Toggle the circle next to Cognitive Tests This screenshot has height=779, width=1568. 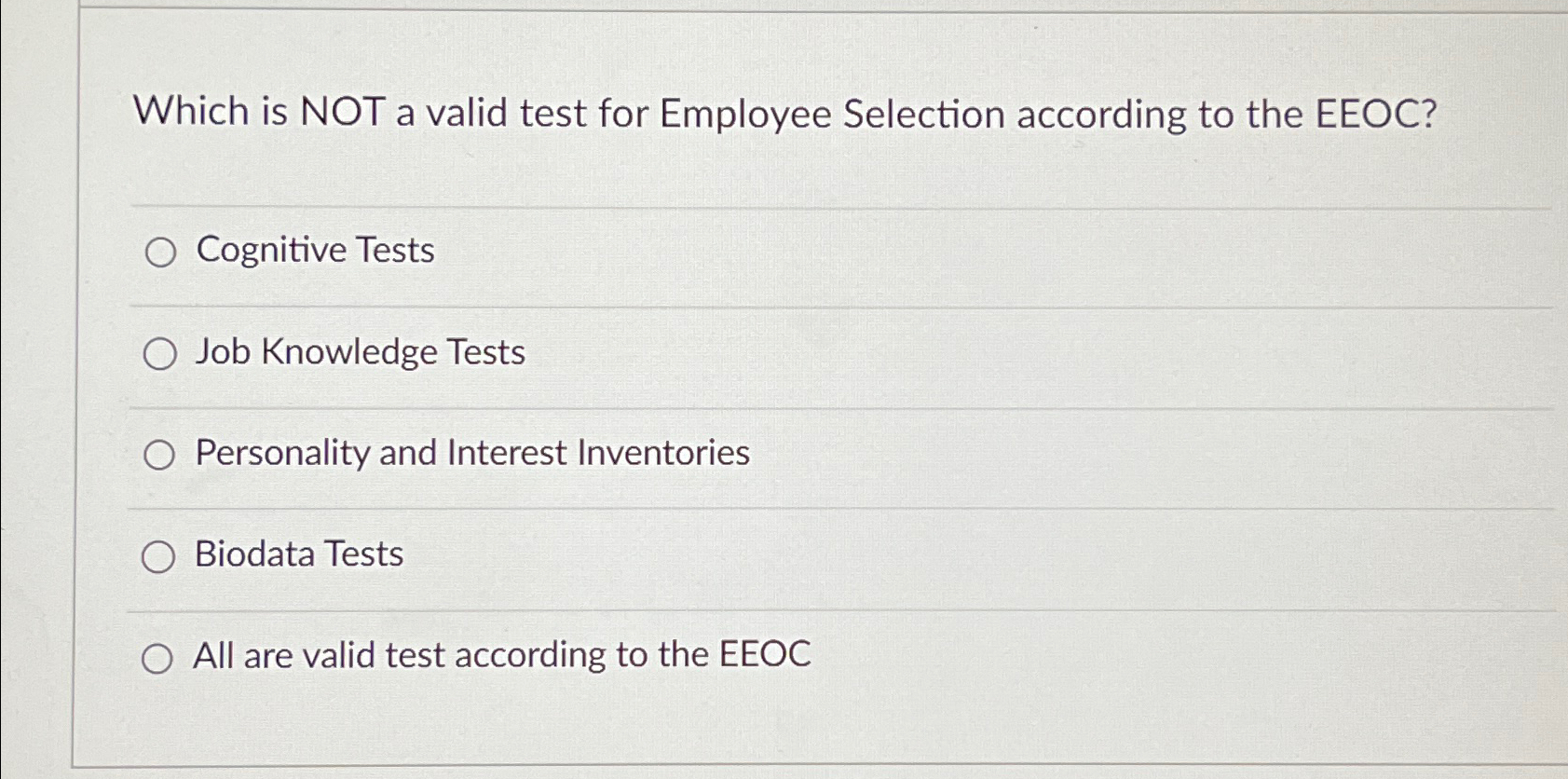coord(160,252)
